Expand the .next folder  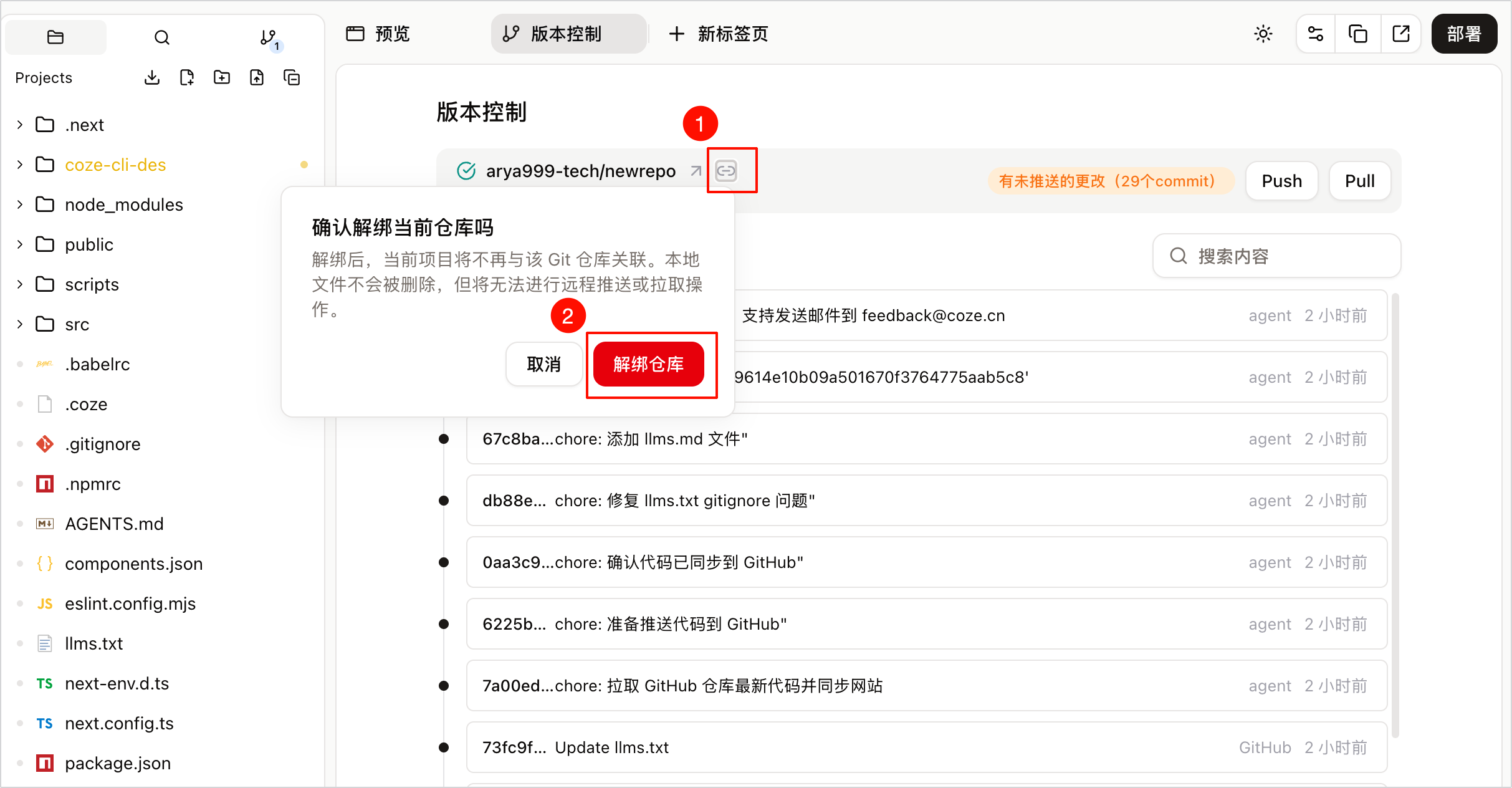point(20,125)
